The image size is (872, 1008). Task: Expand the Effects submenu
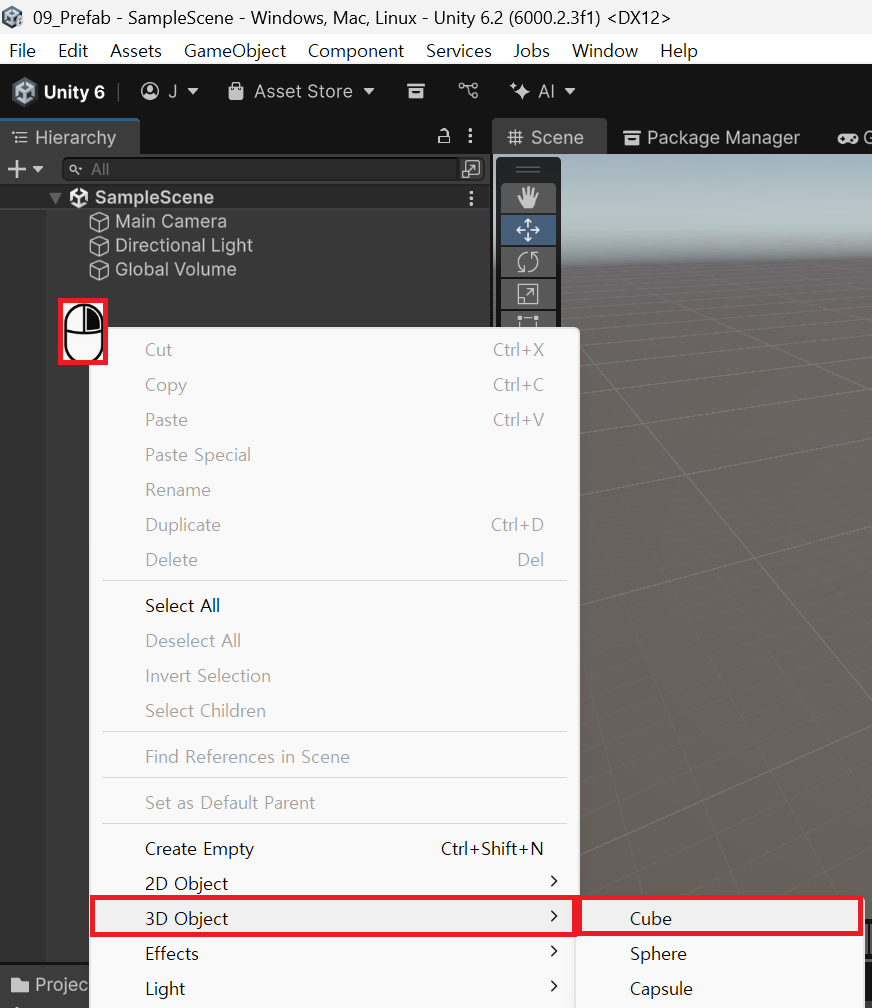click(x=334, y=953)
